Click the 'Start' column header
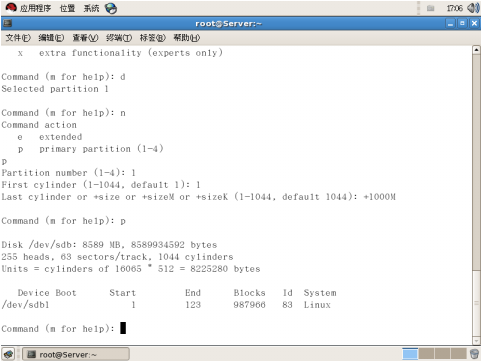482x362 pixels. 123,293
